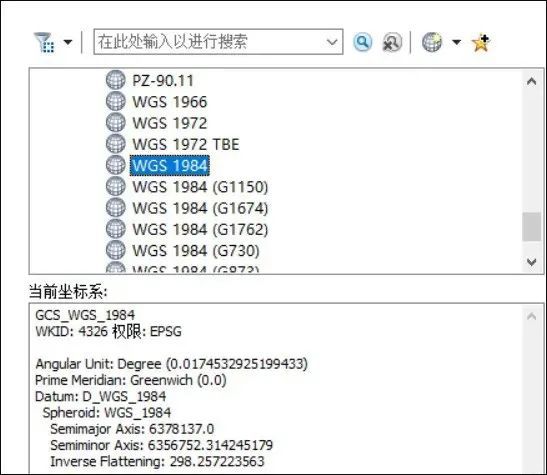Click the WKID: 4326 line
Viewport: 547px width, 475px height.
[108, 331]
